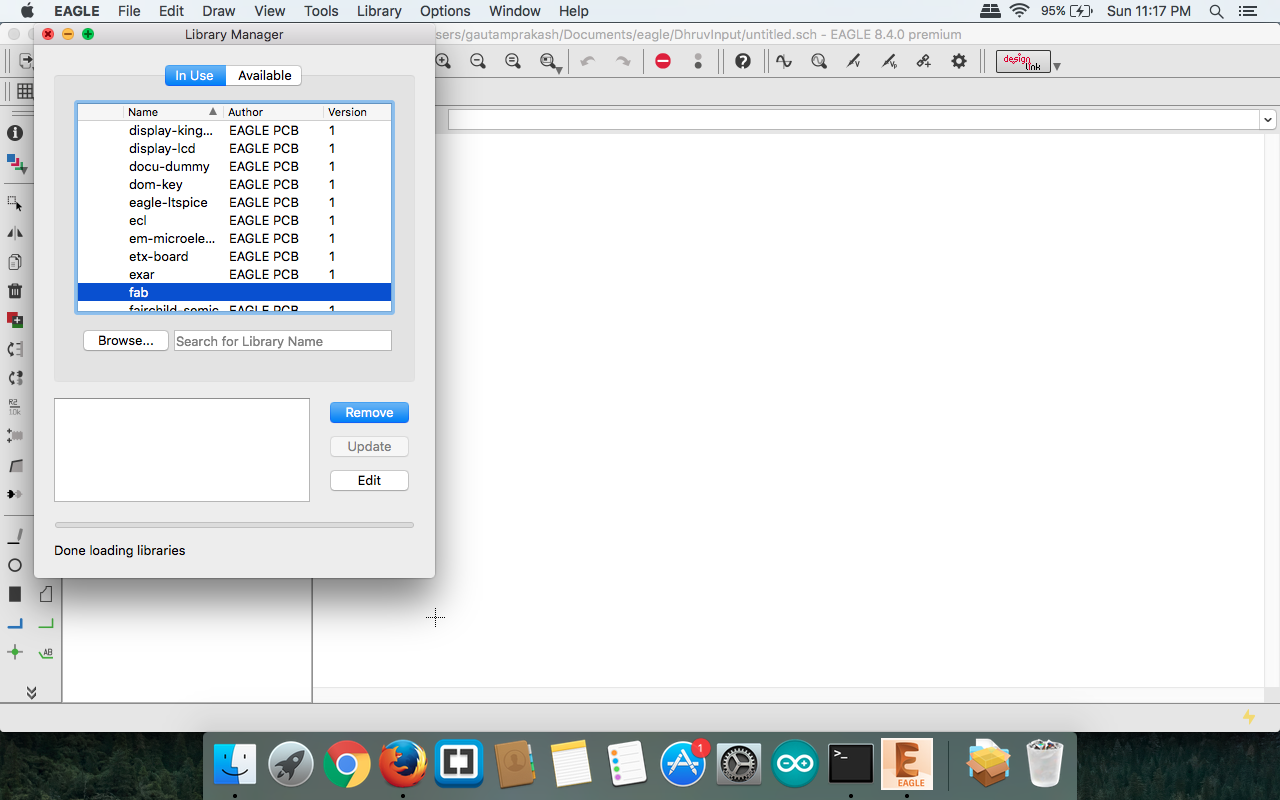Image resolution: width=1280 pixels, height=800 pixels.
Task: Select the Circle drawing tool
Action: tap(15, 565)
